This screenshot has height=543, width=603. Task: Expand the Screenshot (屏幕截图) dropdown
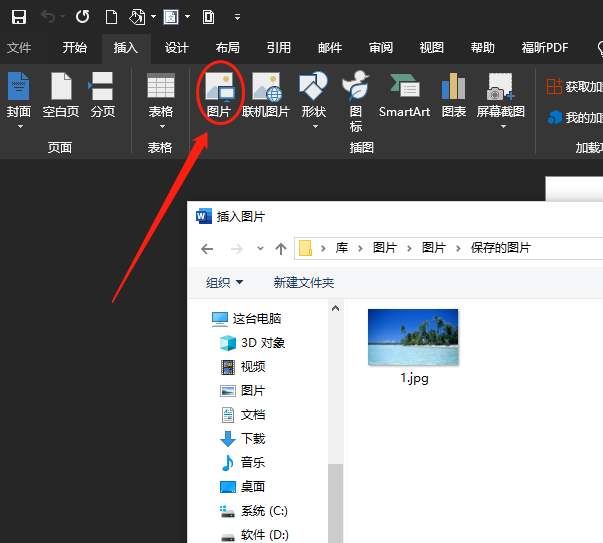coord(501,100)
